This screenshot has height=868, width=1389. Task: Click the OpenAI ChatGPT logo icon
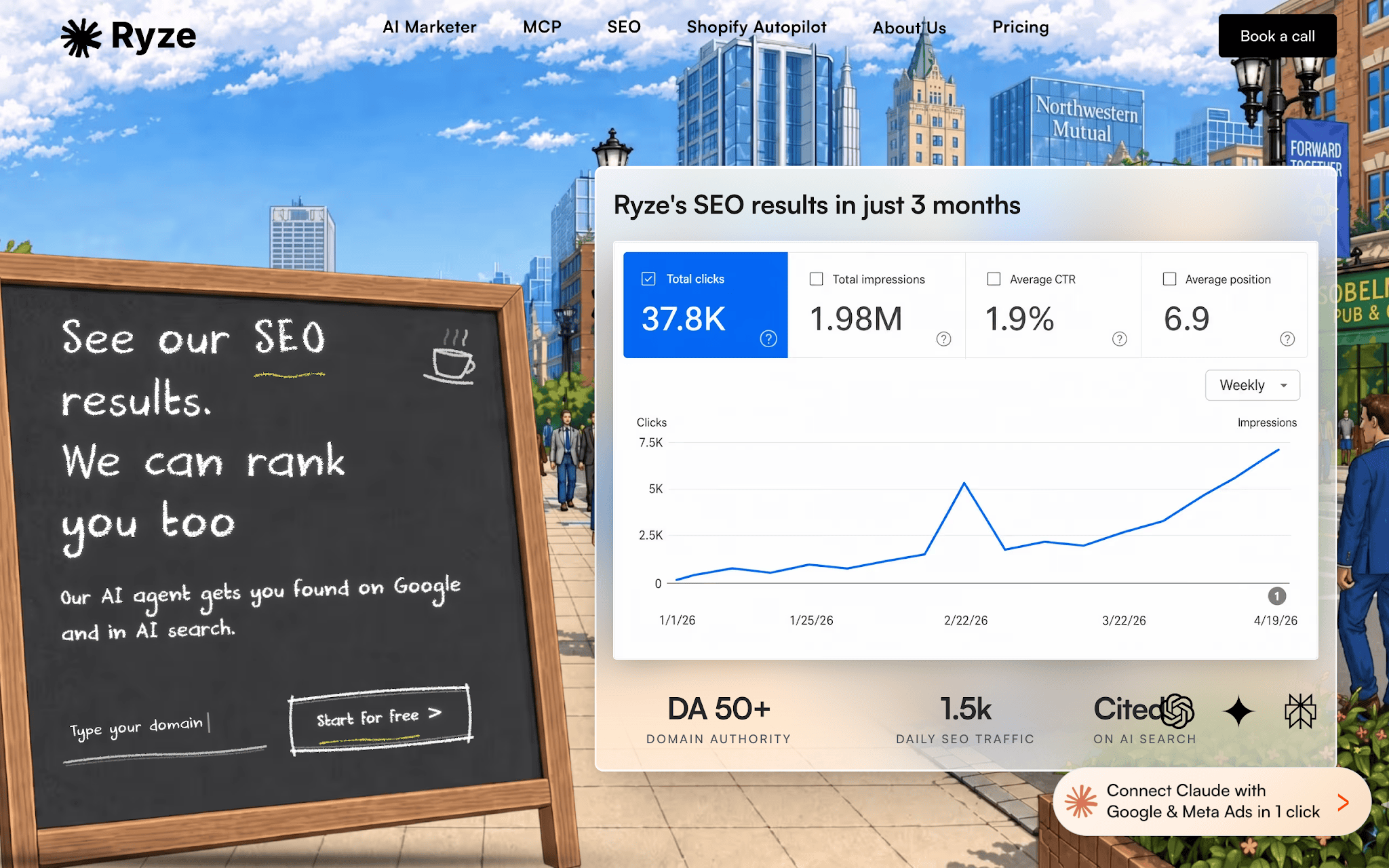click(1177, 711)
